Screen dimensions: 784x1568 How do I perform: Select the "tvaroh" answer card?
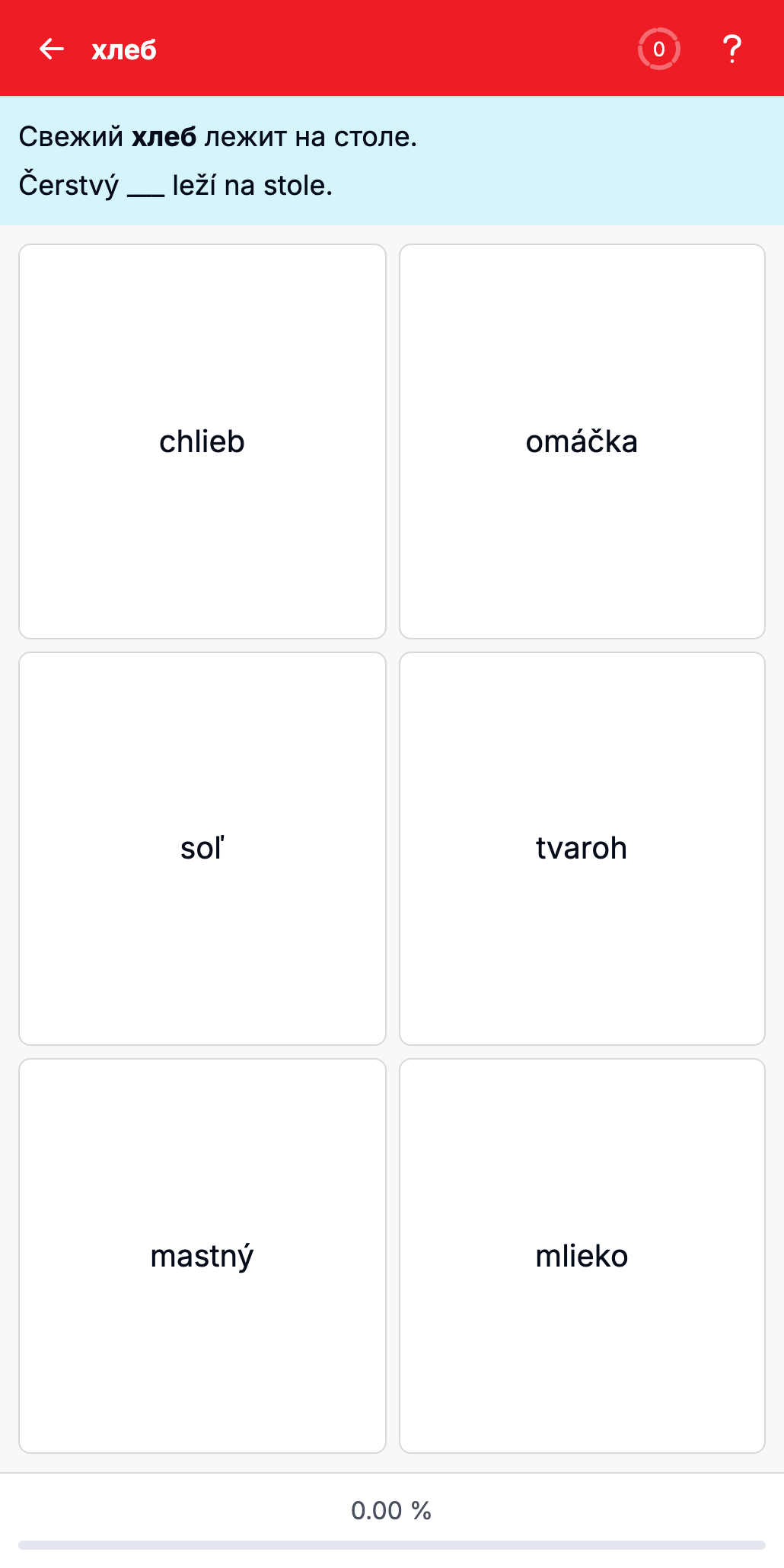pos(582,849)
